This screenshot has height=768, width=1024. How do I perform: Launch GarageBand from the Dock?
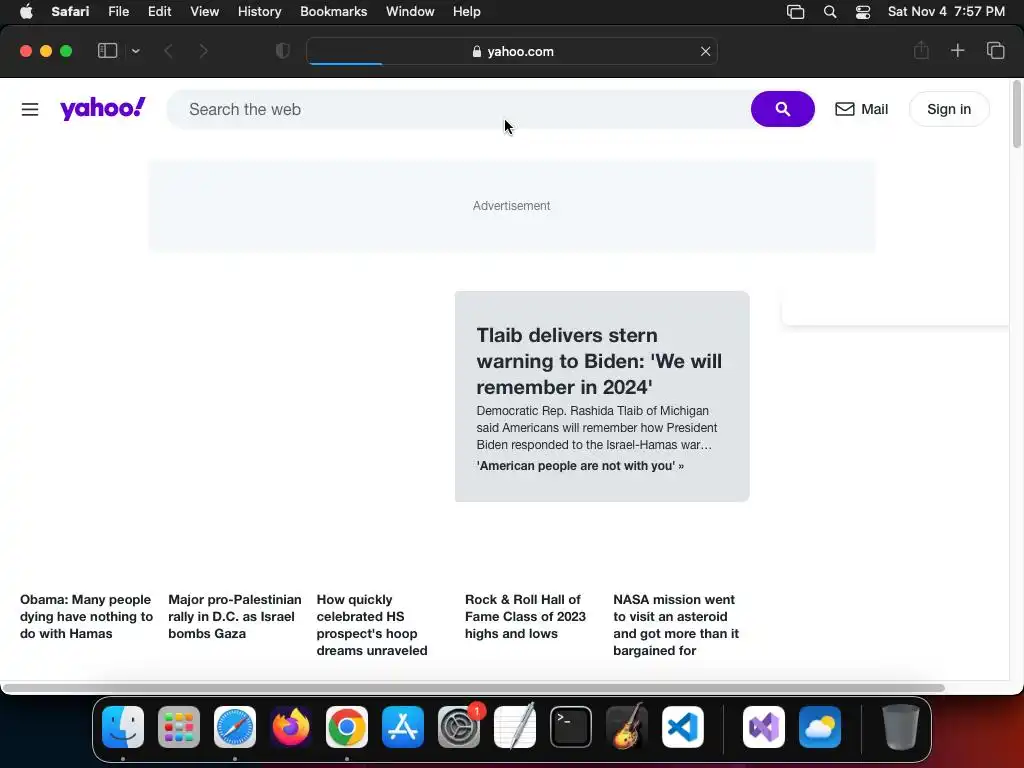tap(627, 727)
